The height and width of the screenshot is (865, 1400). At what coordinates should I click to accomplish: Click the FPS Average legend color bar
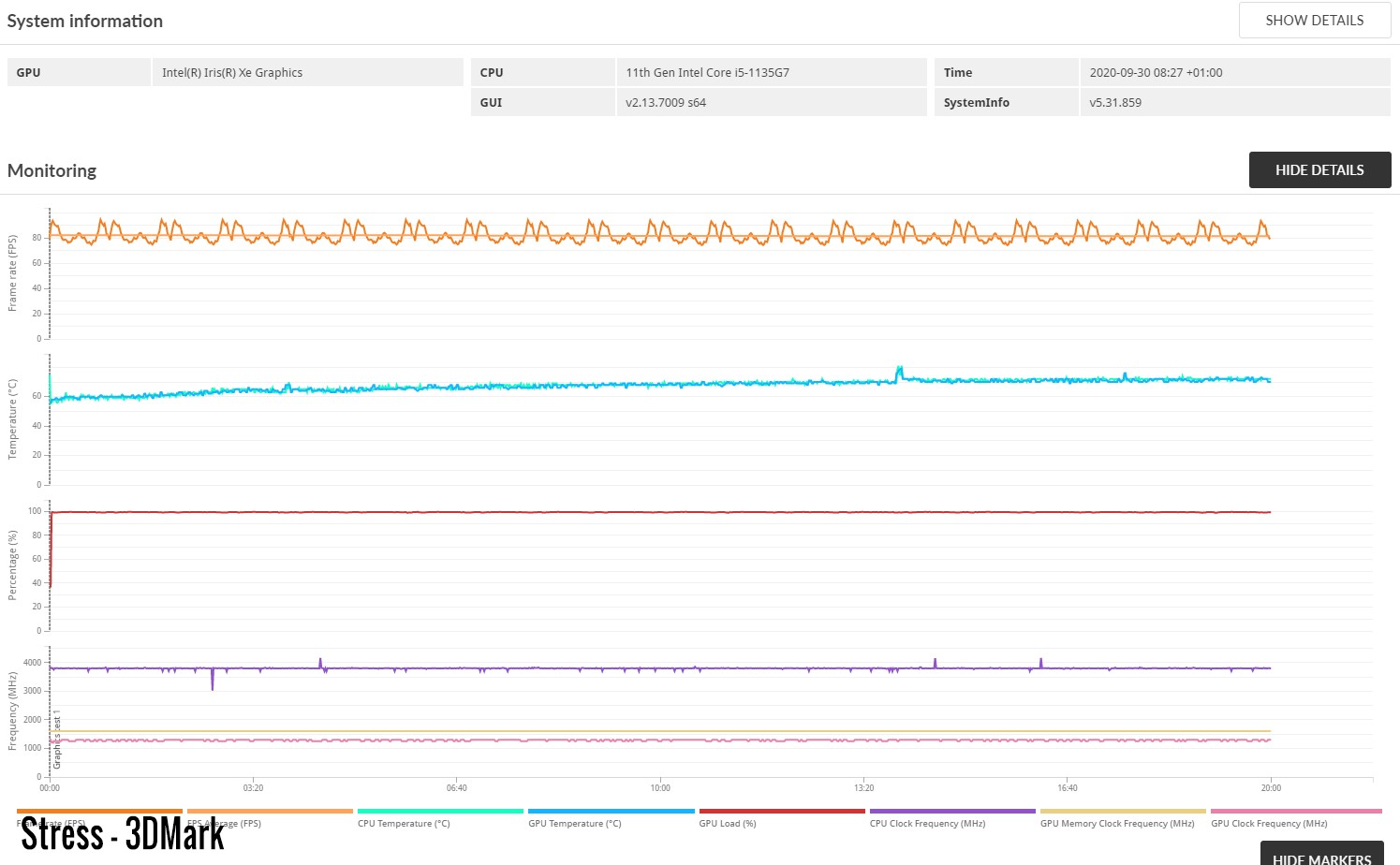coord(270,812)
